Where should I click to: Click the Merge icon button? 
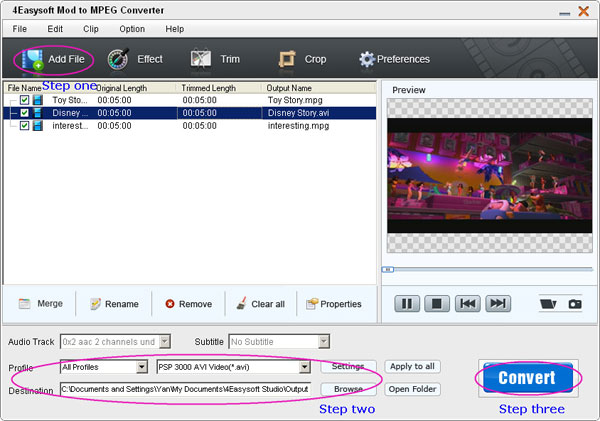click(x=24, y=304)
